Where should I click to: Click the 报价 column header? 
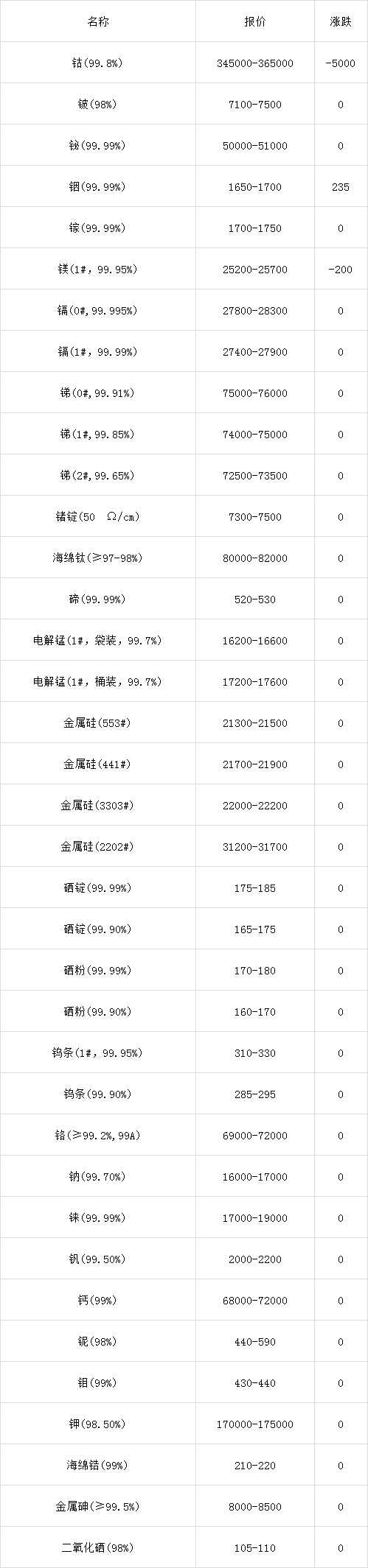point(255,21)
